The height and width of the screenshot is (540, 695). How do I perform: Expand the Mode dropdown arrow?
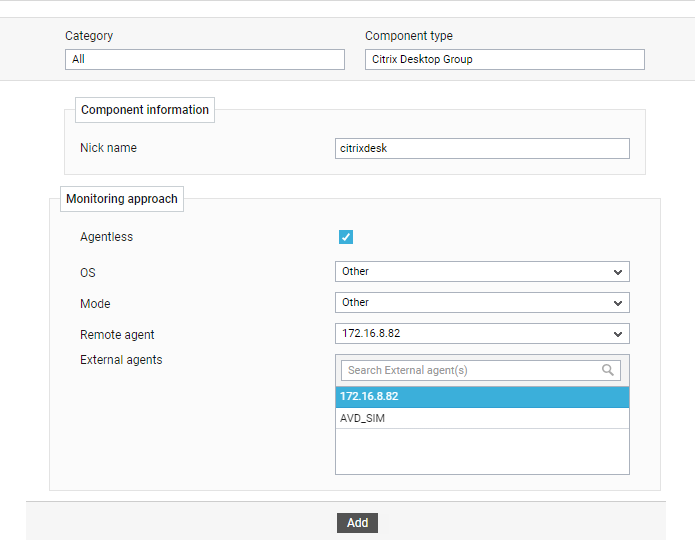618,303
